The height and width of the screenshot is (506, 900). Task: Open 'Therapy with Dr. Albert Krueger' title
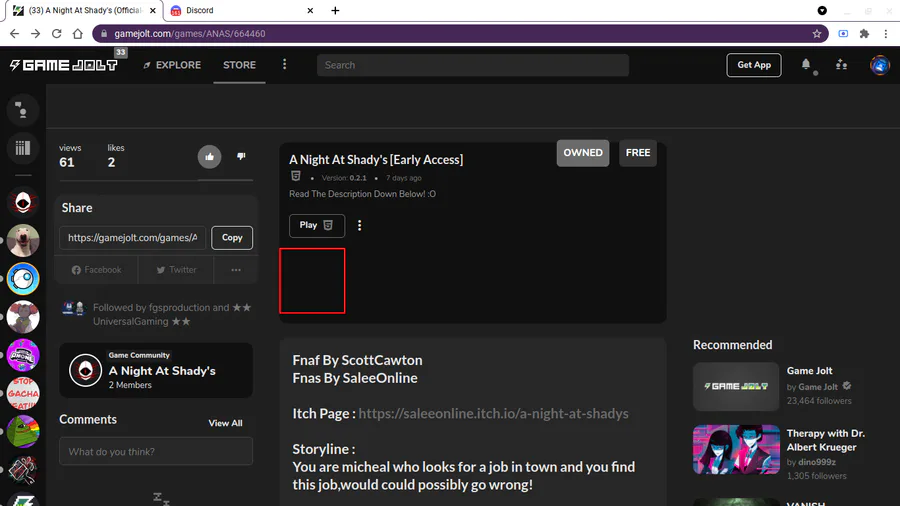[825, 440]
